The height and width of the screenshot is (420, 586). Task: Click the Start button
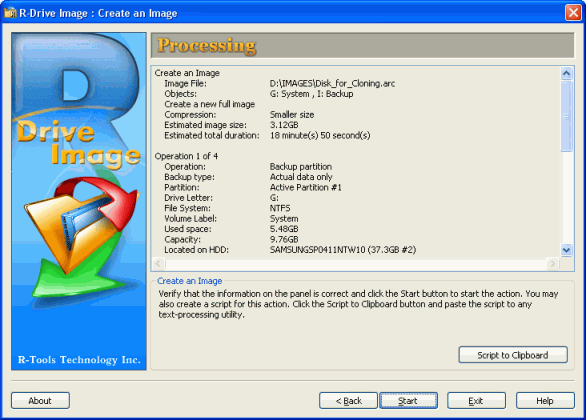tap(408, 401)
